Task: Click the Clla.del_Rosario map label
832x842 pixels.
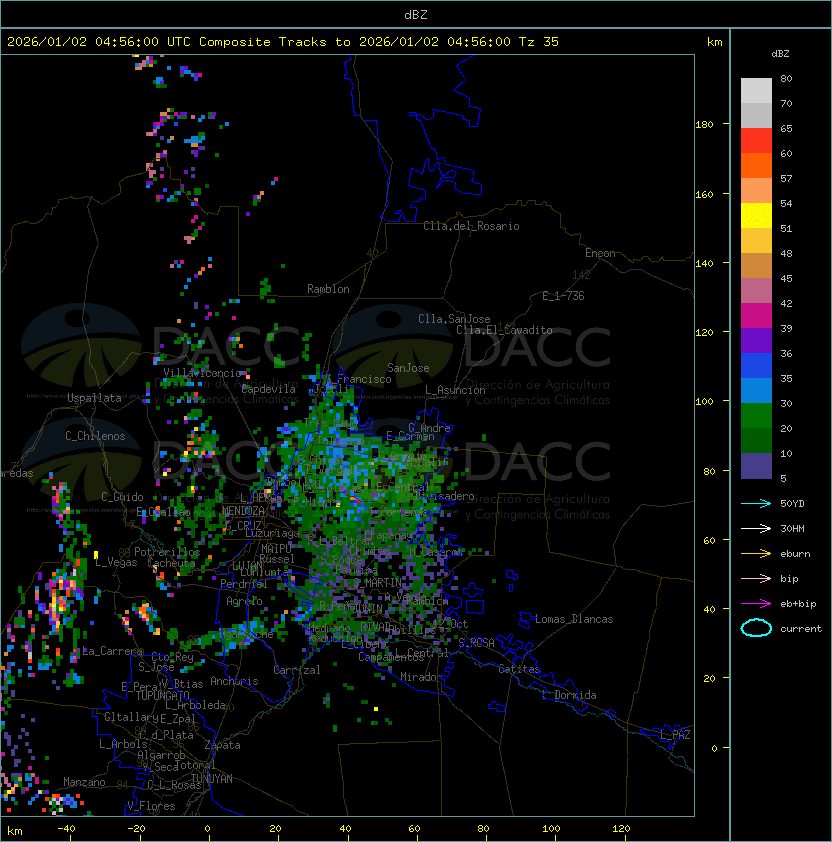Action: [471, 226]
